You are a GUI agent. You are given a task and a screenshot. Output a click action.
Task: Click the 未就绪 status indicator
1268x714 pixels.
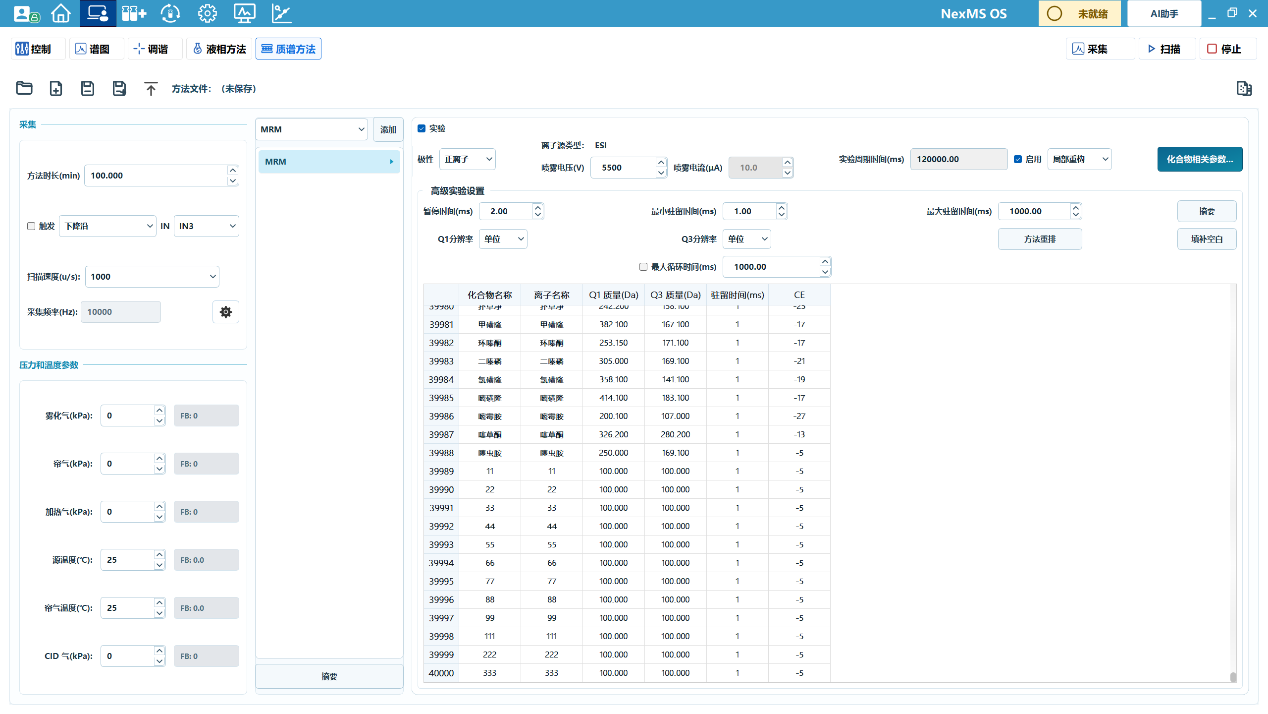1078,14
